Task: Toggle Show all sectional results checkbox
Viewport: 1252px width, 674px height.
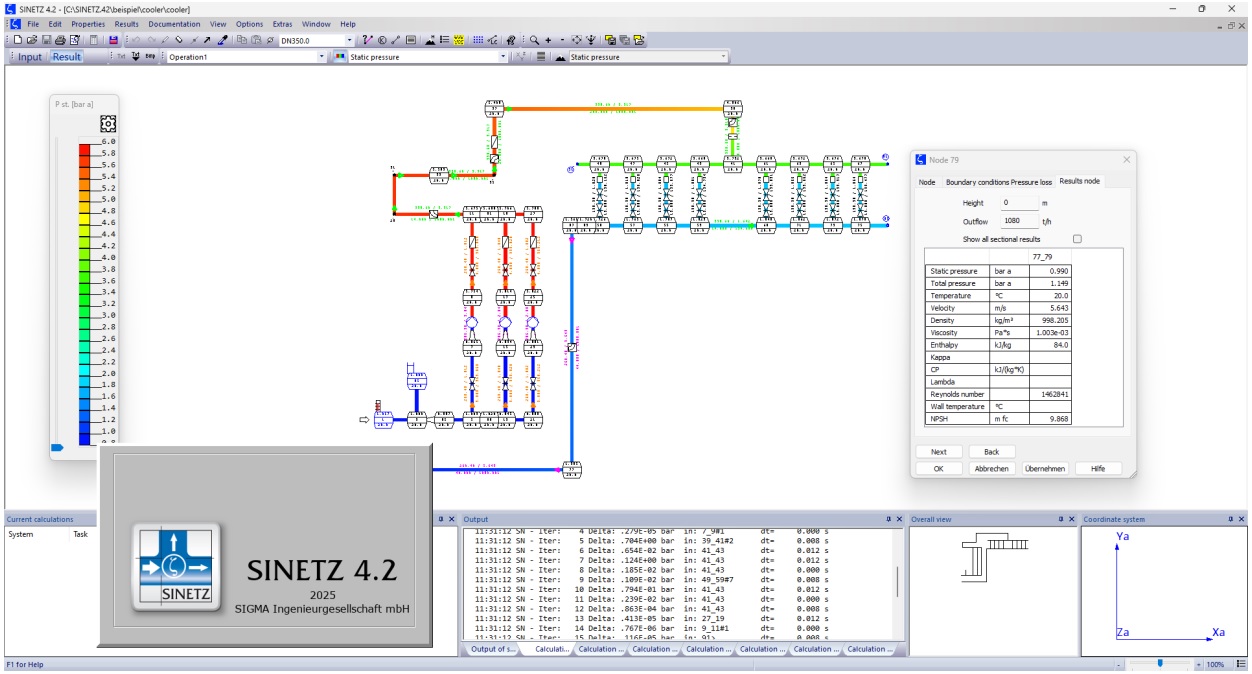Action: [1077, 239]
